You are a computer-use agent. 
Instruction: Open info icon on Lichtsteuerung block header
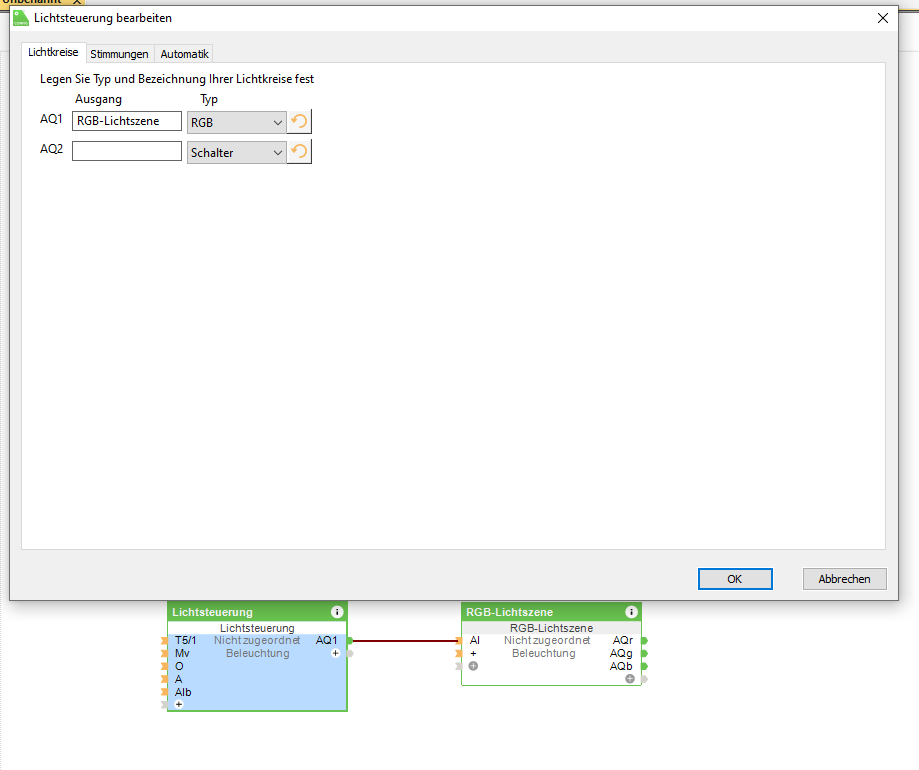[x=337, y=612]
